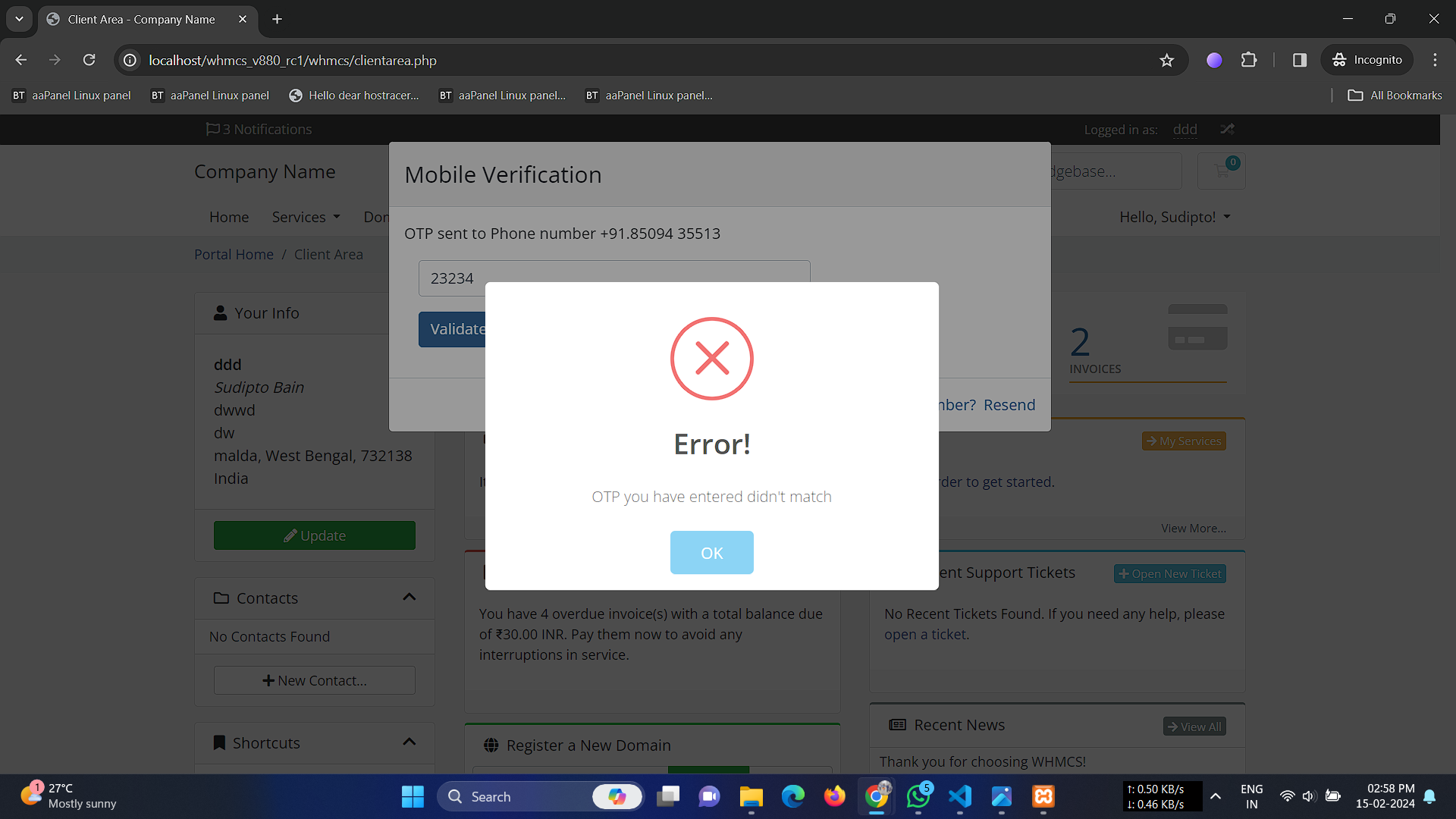The height and width of the screenshot is (819, 1456).
Task: Open the Hello, Sudipto! dropdown
Action: (x=1175, y=217)
